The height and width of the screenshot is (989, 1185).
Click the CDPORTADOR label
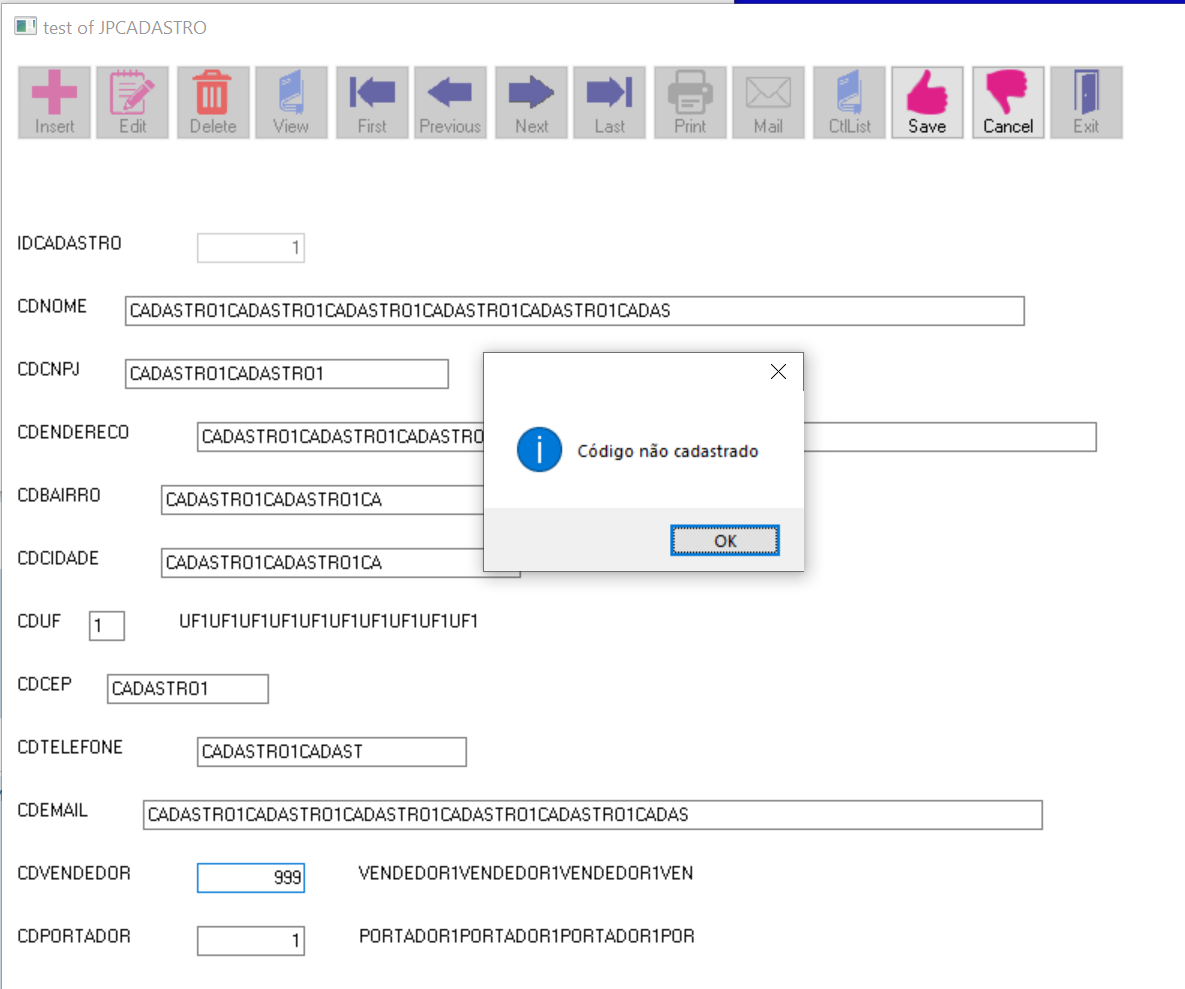pyautogui.click(x=74, y=936)
